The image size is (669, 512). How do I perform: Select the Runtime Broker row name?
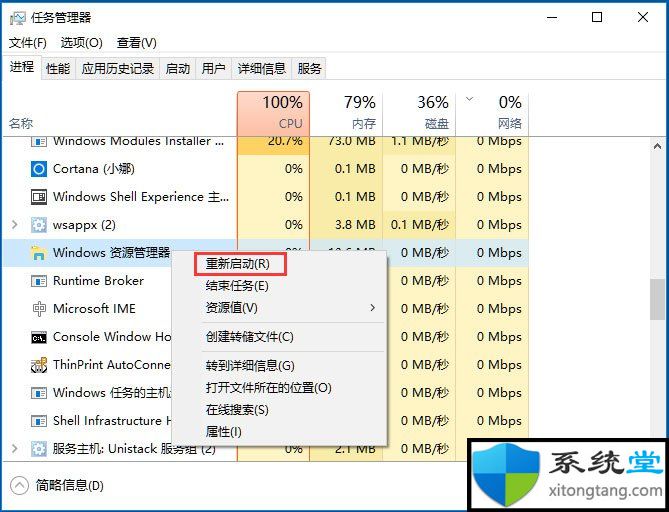[x=98, y=281]
